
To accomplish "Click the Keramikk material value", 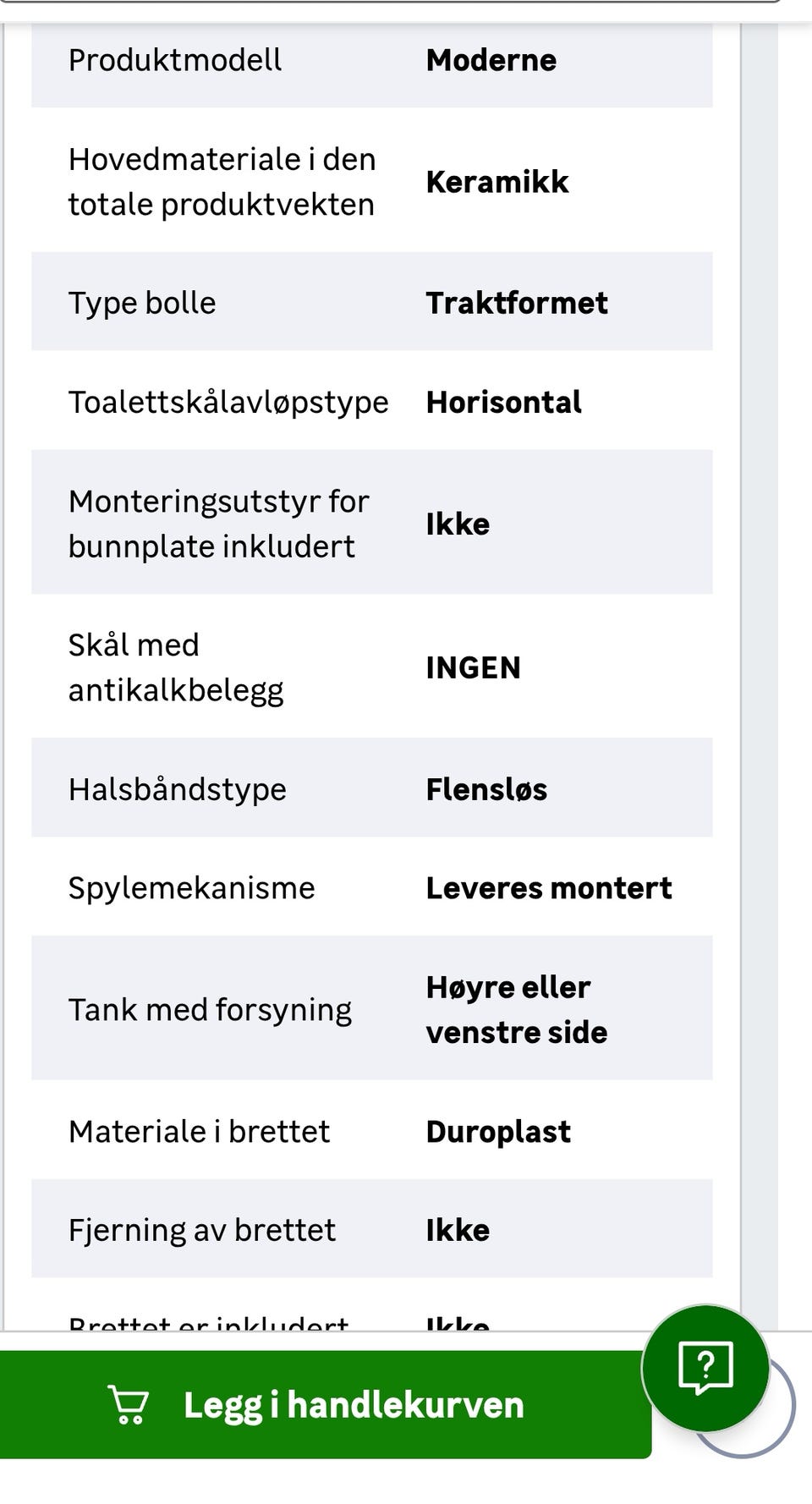I will [497, 182].
